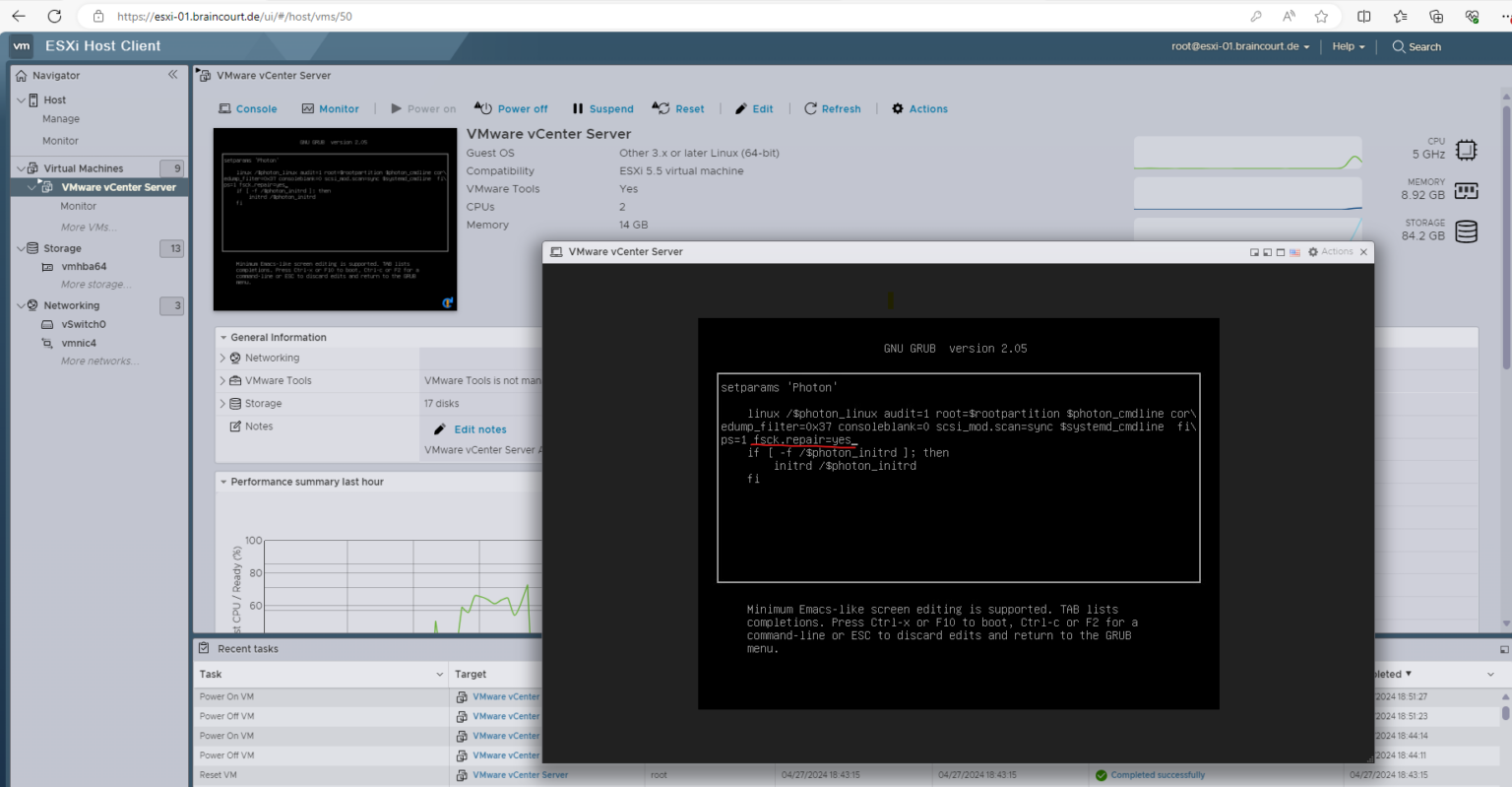Open the More storage... link
The width and height of the screenshot is (1512, 787).
[94, 285]
